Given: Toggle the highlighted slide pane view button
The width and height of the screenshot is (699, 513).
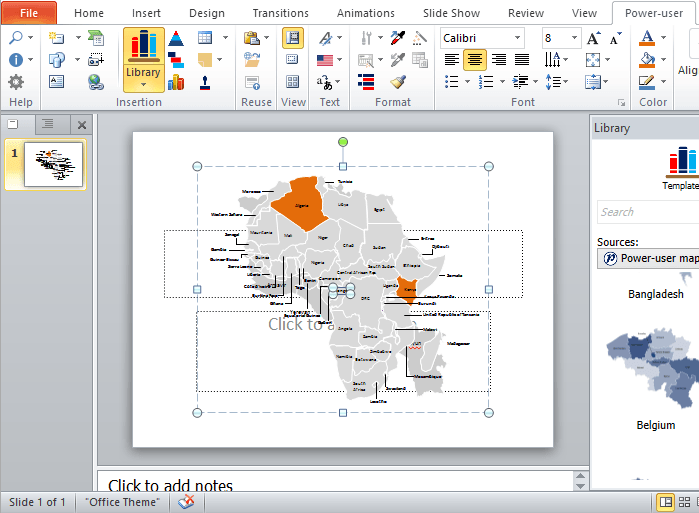Looking at the screenshot, I should point(293,38).
